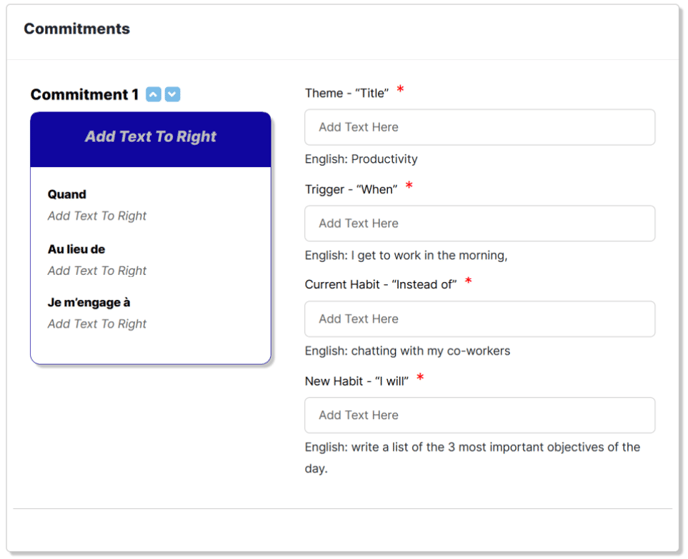Screen dimensions: 688x559
Task: Select the Trigger "When" field label
Action: [x=351, y=189]
